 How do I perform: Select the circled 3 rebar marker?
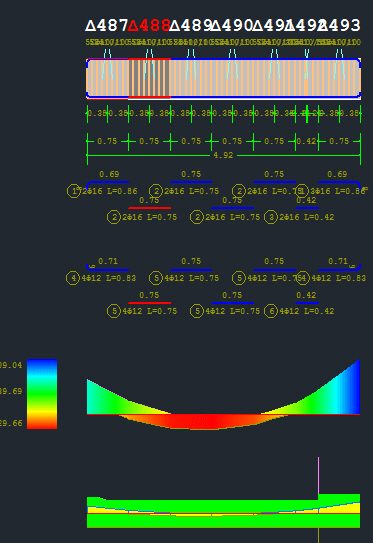[271, 217]
